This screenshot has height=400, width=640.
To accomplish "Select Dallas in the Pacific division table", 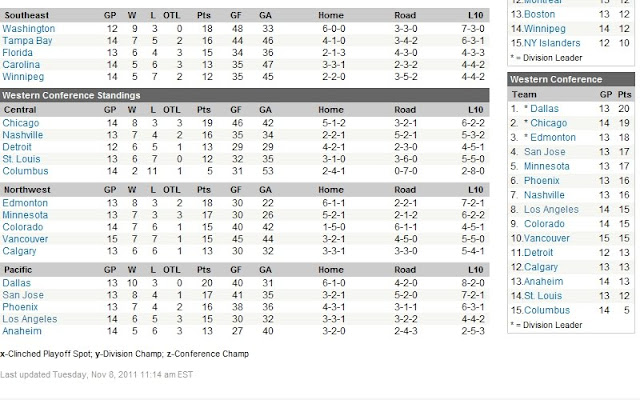I will [x=19, y=284].
